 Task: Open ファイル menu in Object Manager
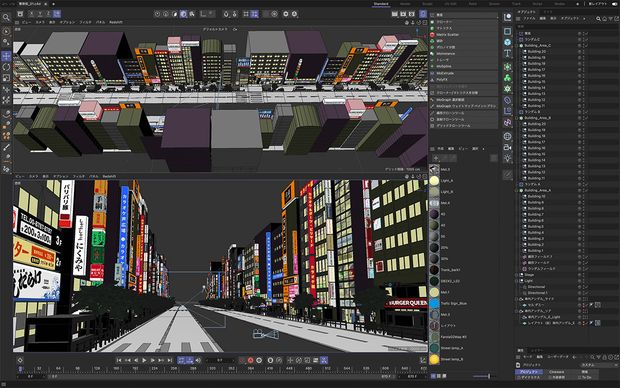point(529,19)
